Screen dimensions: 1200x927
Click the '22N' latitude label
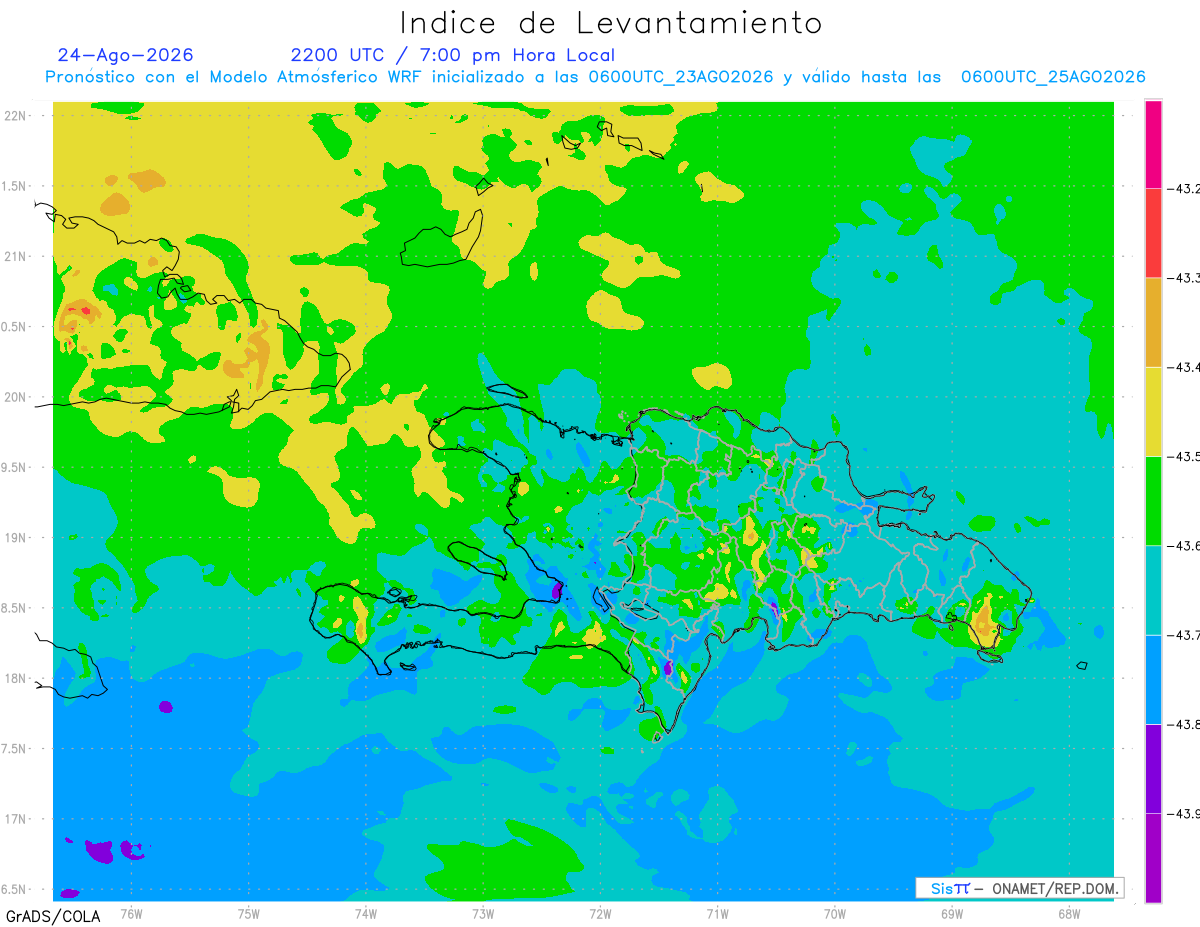[17, 115]
